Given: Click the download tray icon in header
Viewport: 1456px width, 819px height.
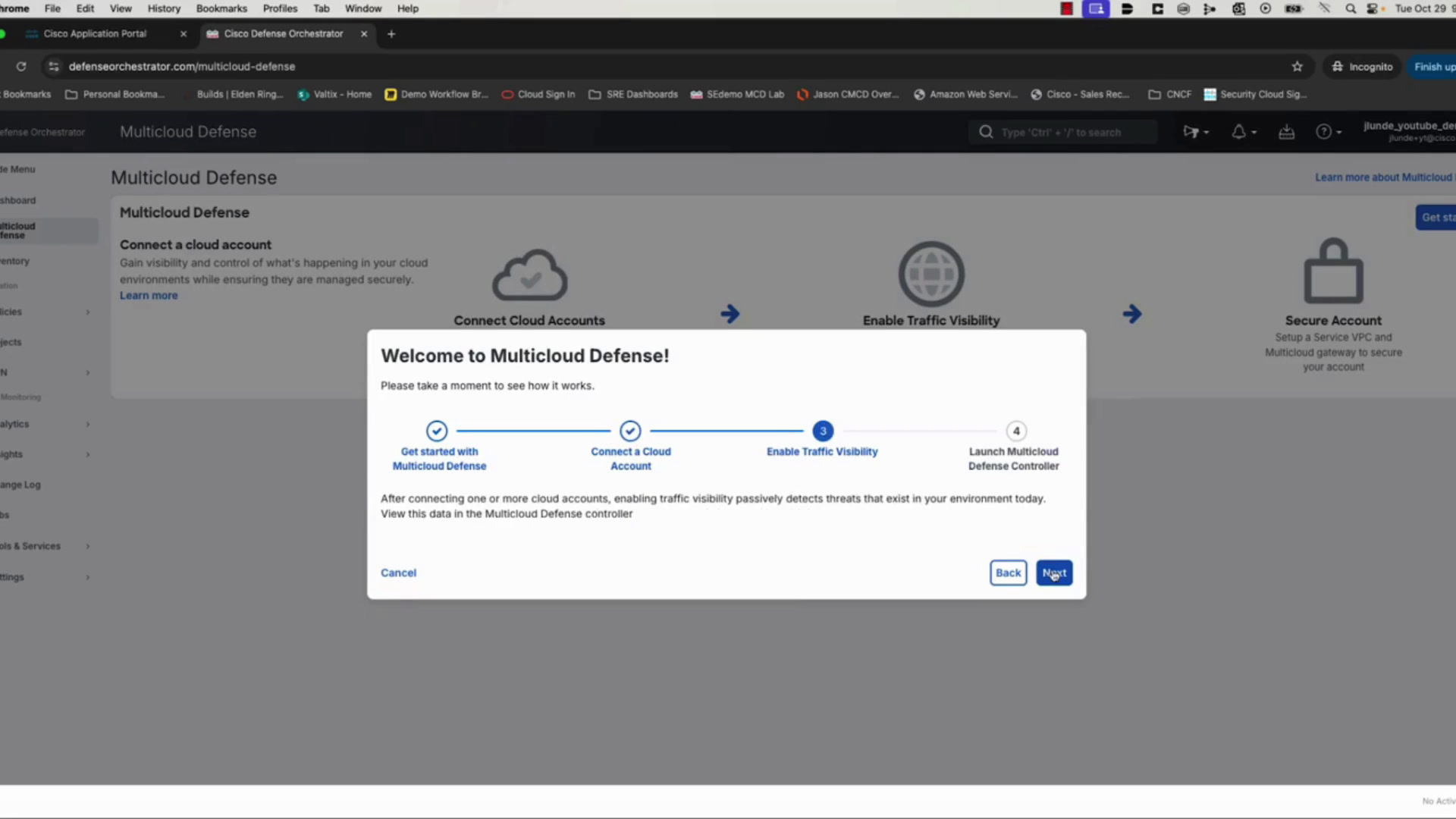Looking at the screenshot, I should [1287, 132].
